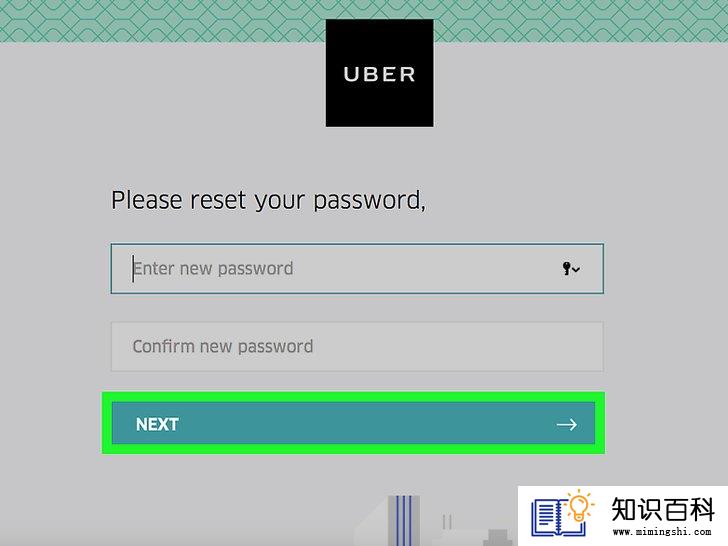Click the key icon in password field
This screenshot has height=546, width=728.
566,268
